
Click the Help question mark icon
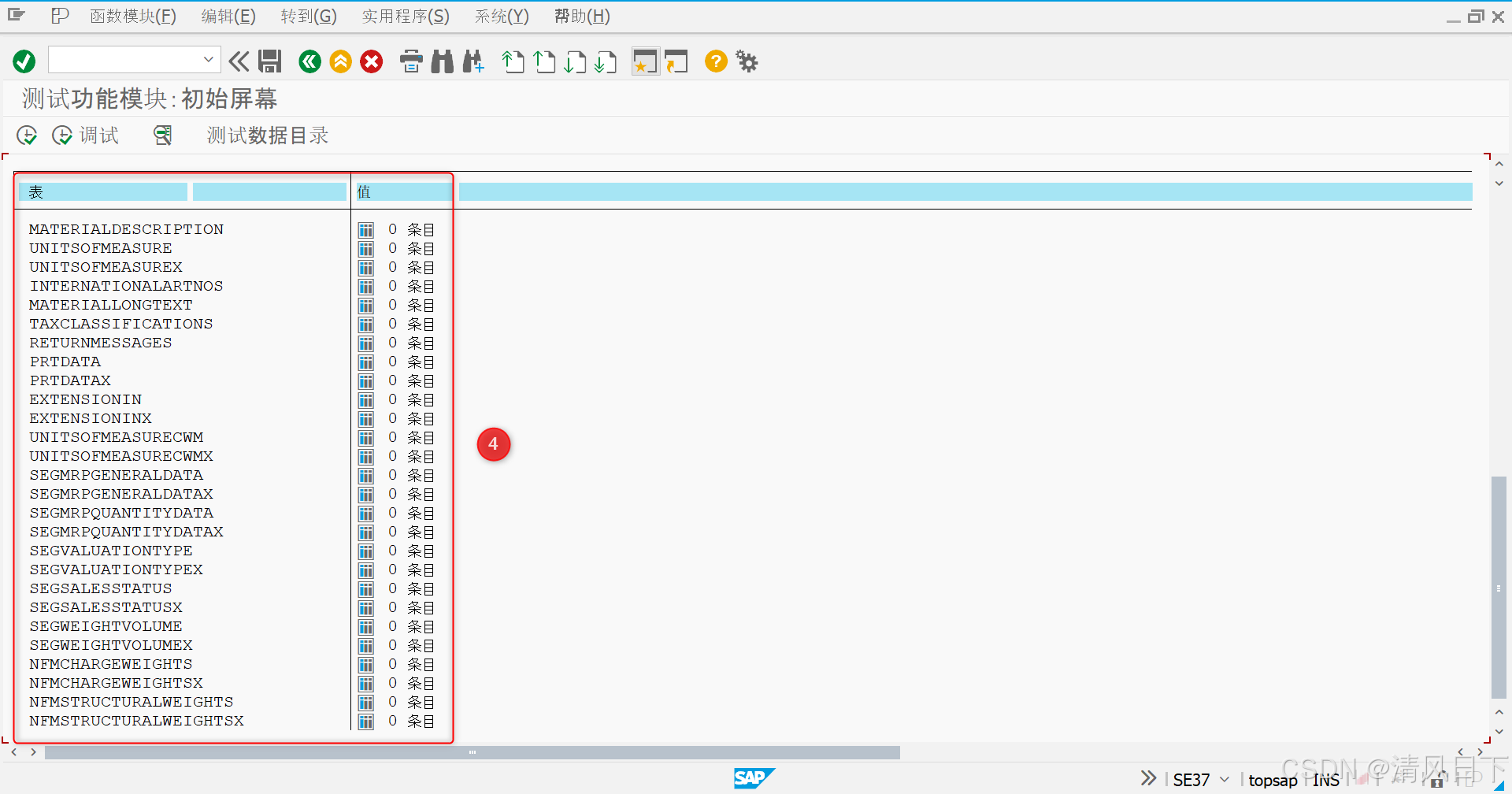[x=715, y=61]
